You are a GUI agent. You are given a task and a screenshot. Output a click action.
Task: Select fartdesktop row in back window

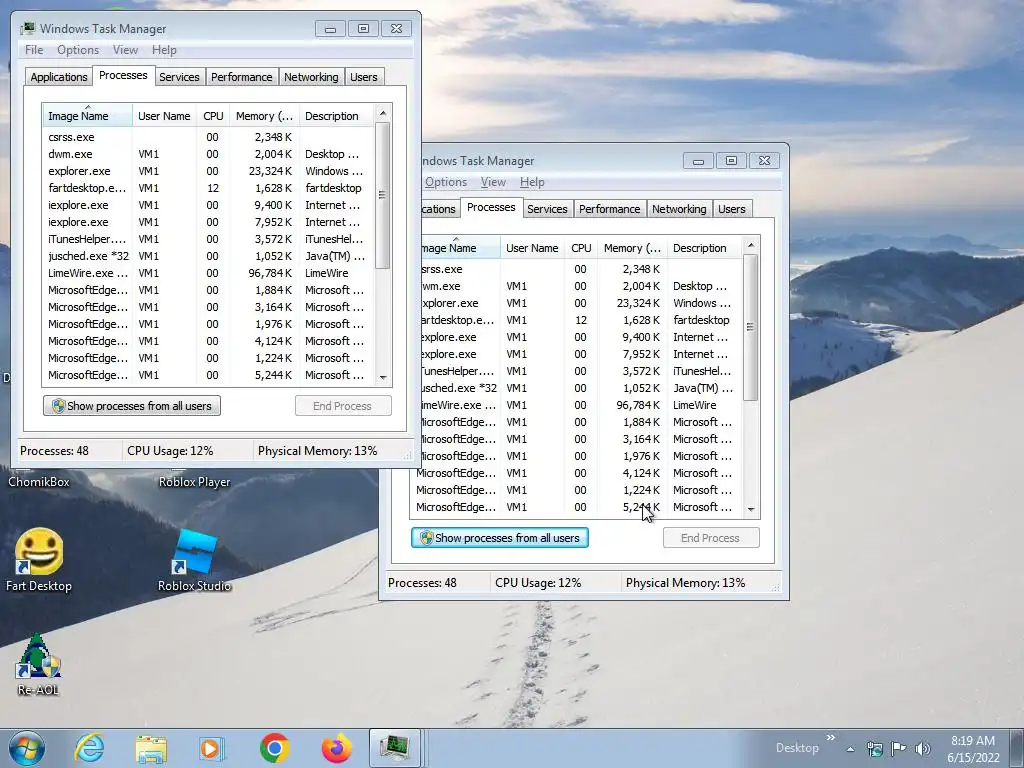(x=208, y=188)
